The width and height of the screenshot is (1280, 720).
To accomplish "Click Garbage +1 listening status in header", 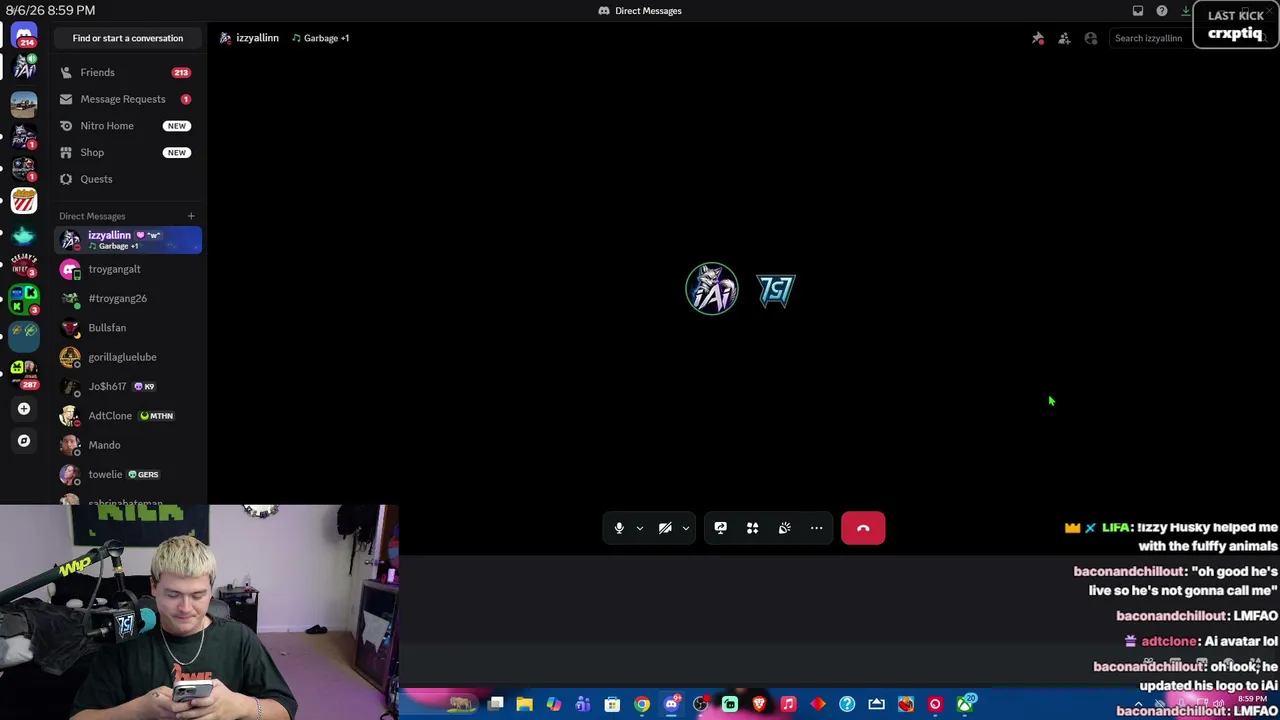I will pyautogui.click(x=321, y=38).
